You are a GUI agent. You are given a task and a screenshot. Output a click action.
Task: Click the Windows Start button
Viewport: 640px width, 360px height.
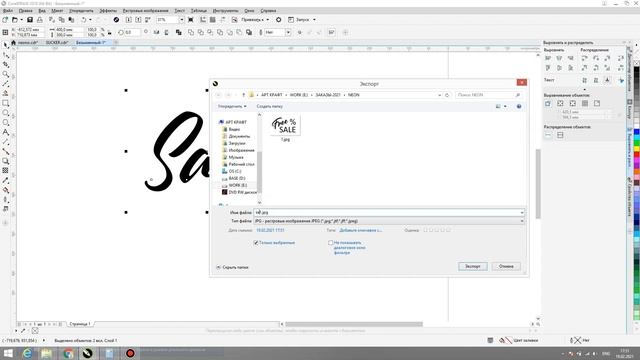[x=8, y=353]
